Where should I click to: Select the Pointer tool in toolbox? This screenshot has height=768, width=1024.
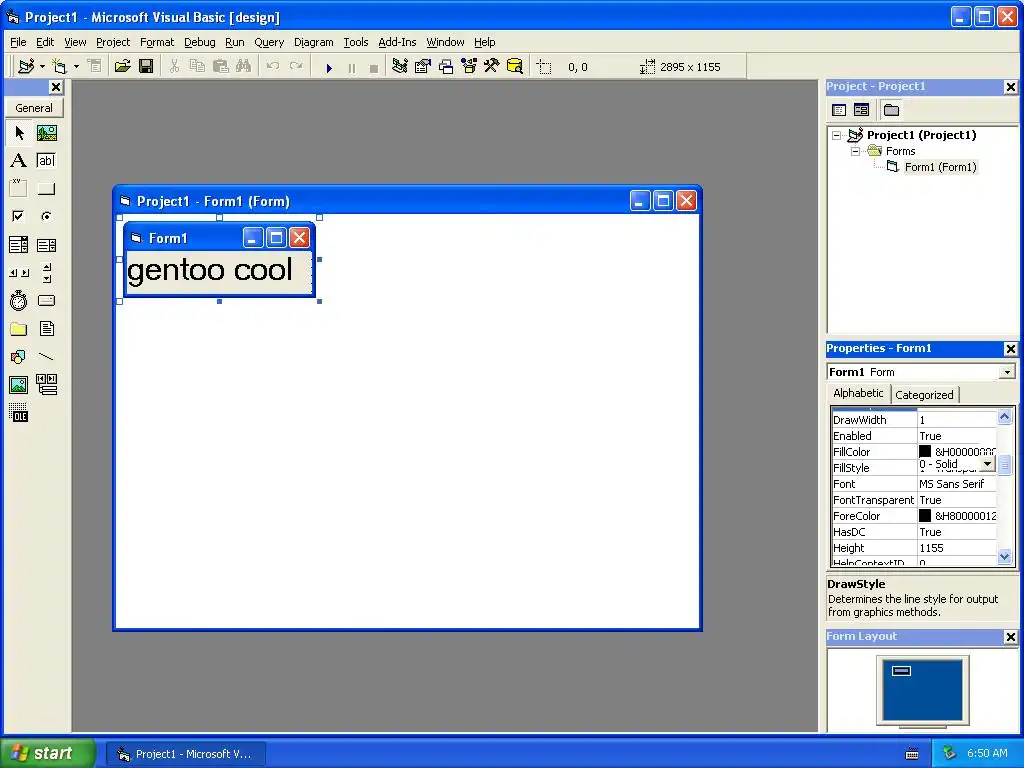click(x=19, y=133)
